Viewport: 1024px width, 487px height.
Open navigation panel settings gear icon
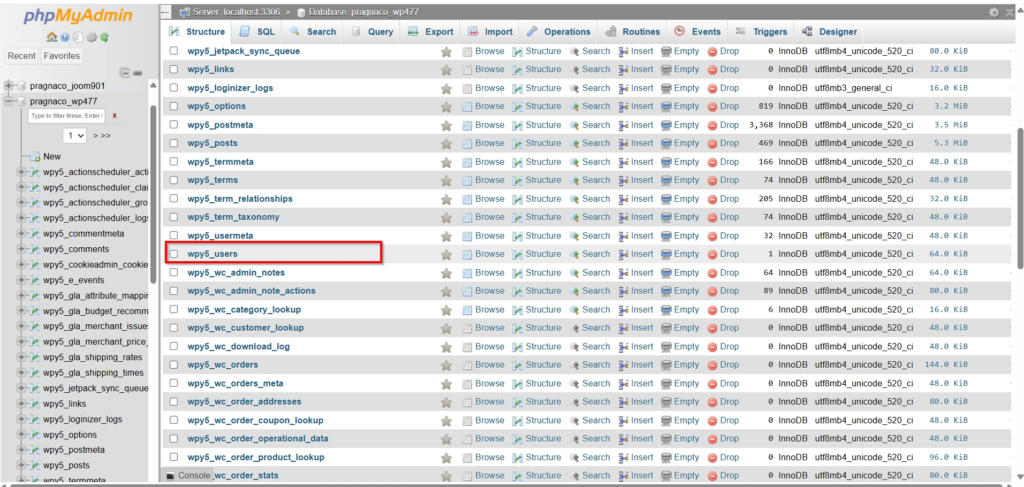click(x=91, y=37)
